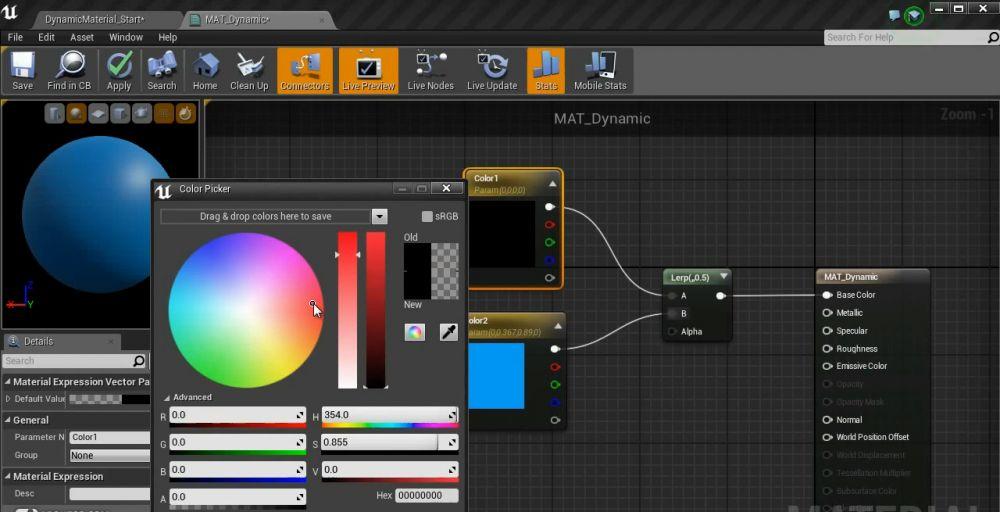Switch to DynamicMaterial_Start tab
This screenshot has height=512, width=1000.
point(94,19)
